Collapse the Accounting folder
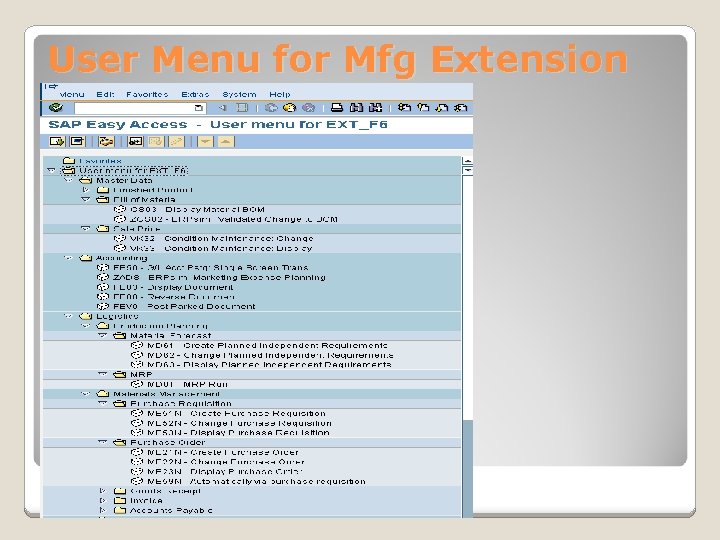The image size is (720, 540). pyautogui.click(x=68, y=258)
